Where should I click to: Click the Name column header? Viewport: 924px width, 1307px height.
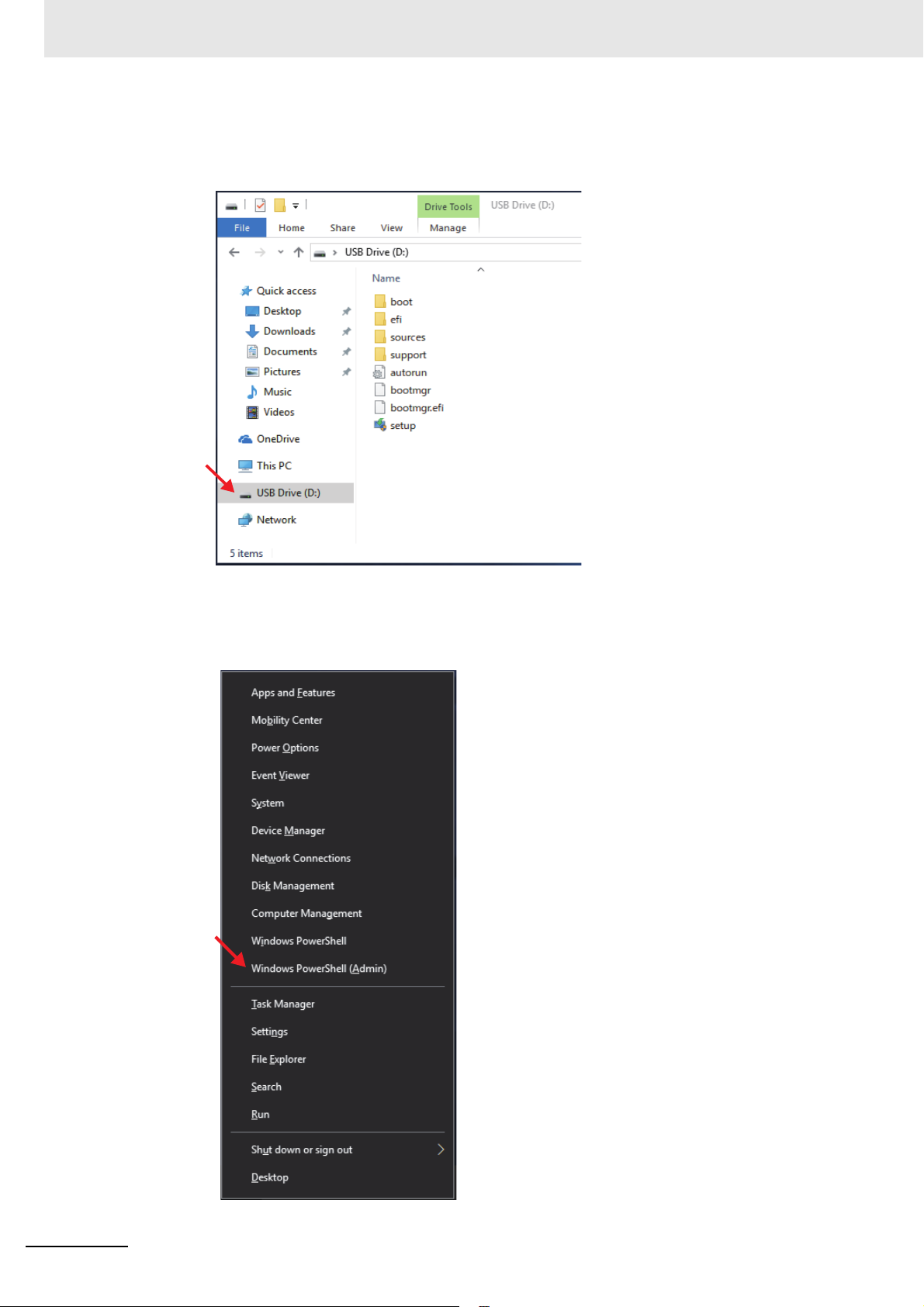click(x=386, y=278)
